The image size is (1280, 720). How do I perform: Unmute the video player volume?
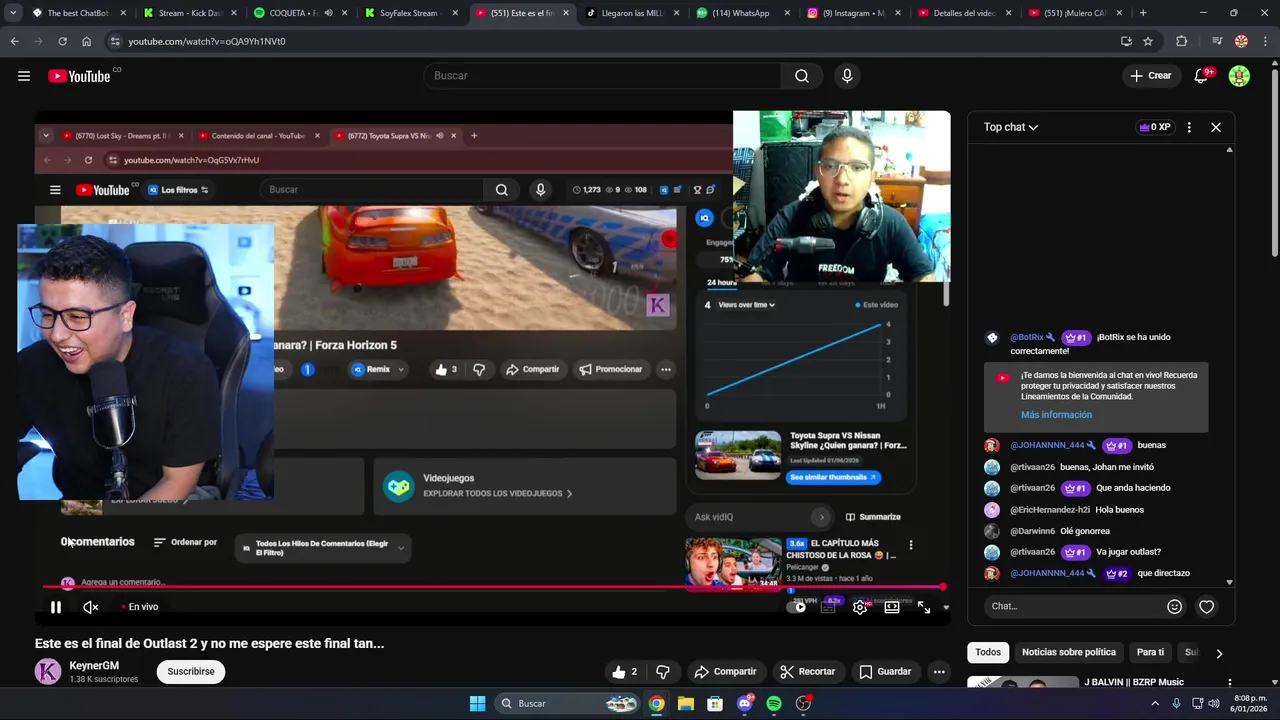click(x=90, y=607)
